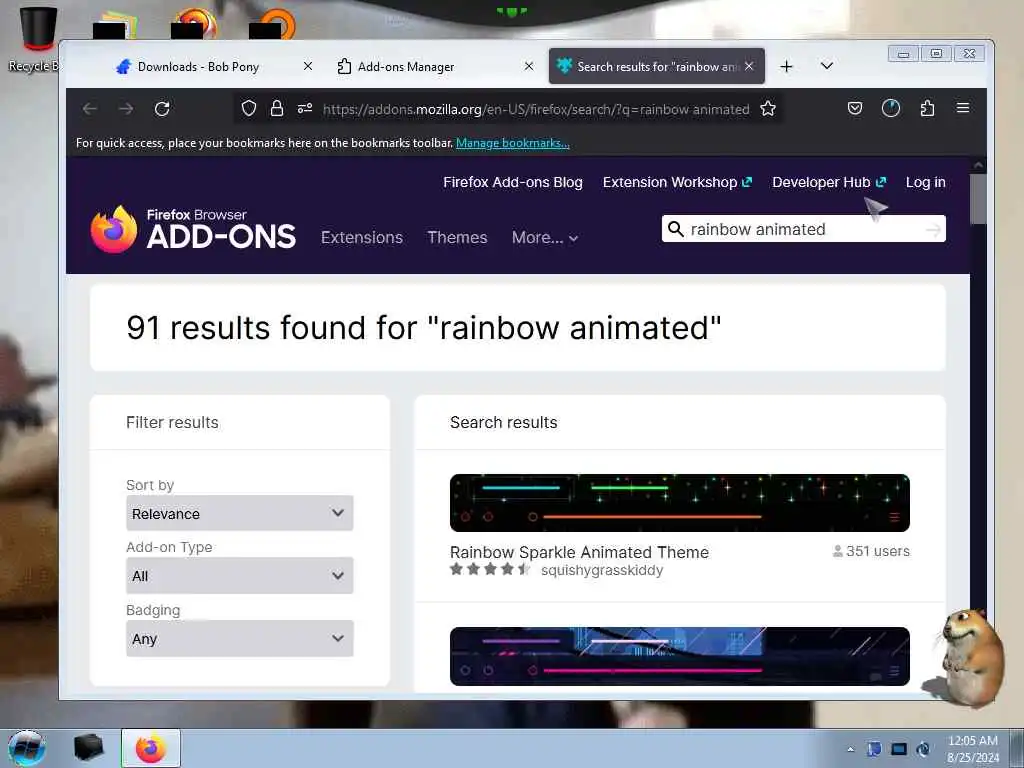Submit search with the arrow button
1024x768 pixels.
(934, 230)
